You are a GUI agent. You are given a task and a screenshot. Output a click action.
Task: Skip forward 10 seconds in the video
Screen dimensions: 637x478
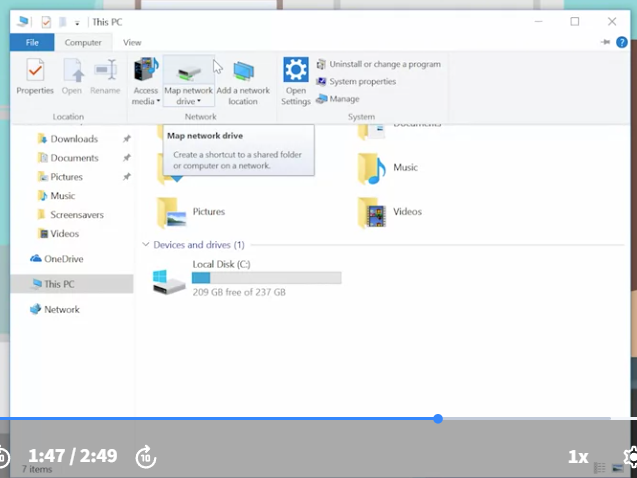tap(146, 457)
